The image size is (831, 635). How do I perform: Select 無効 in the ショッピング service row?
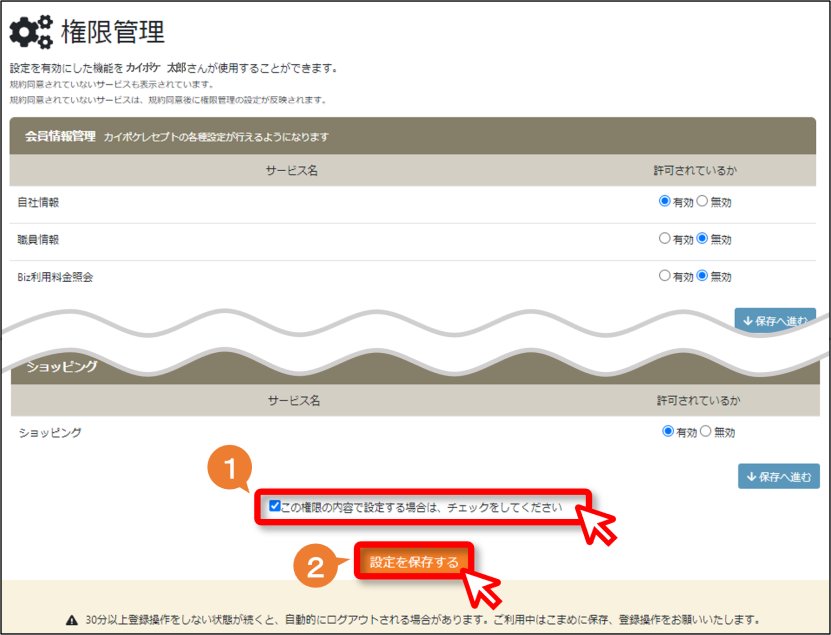tap(705, 431)
